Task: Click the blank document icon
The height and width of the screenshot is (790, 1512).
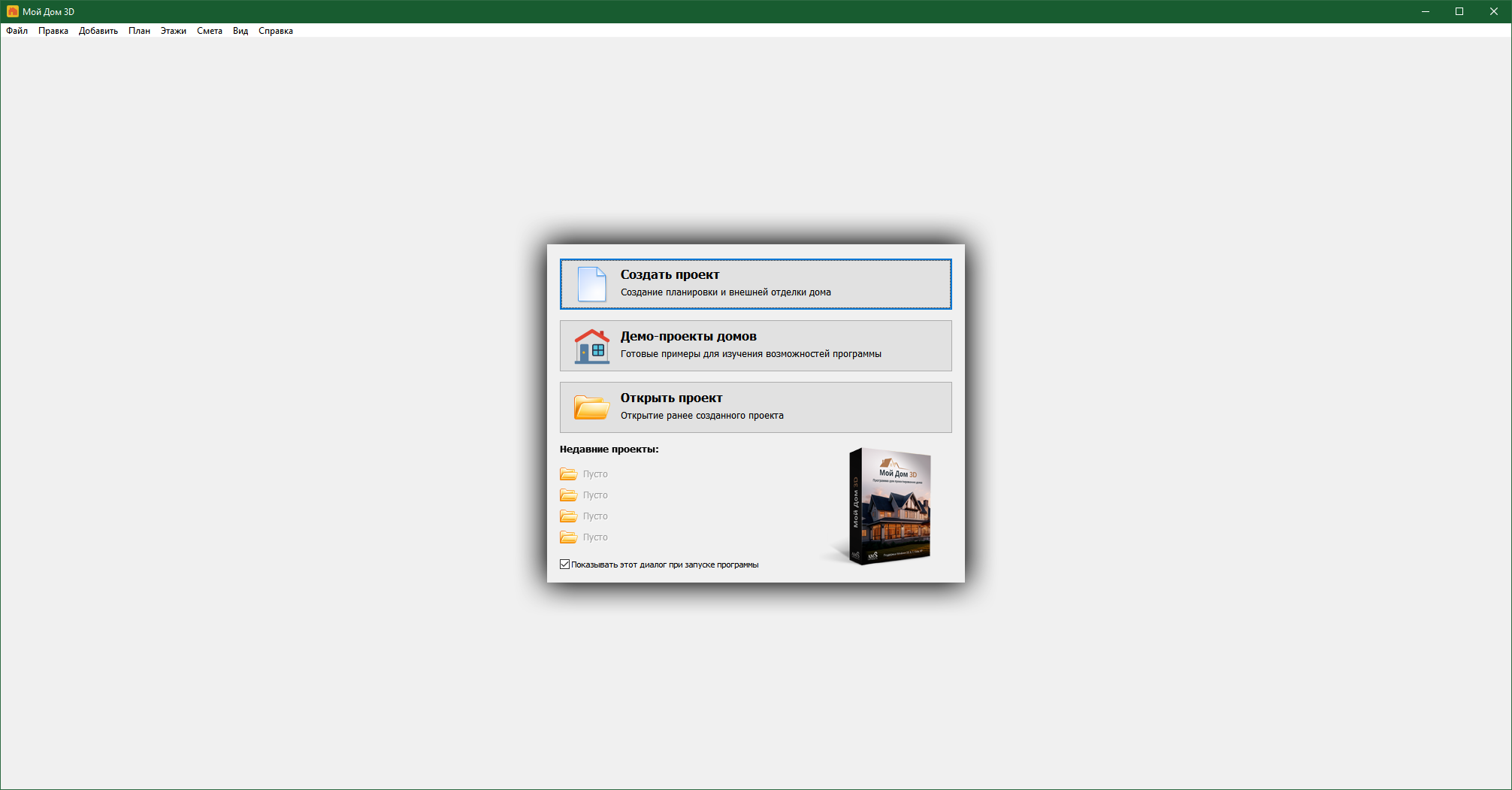Action: coord(591,284)
